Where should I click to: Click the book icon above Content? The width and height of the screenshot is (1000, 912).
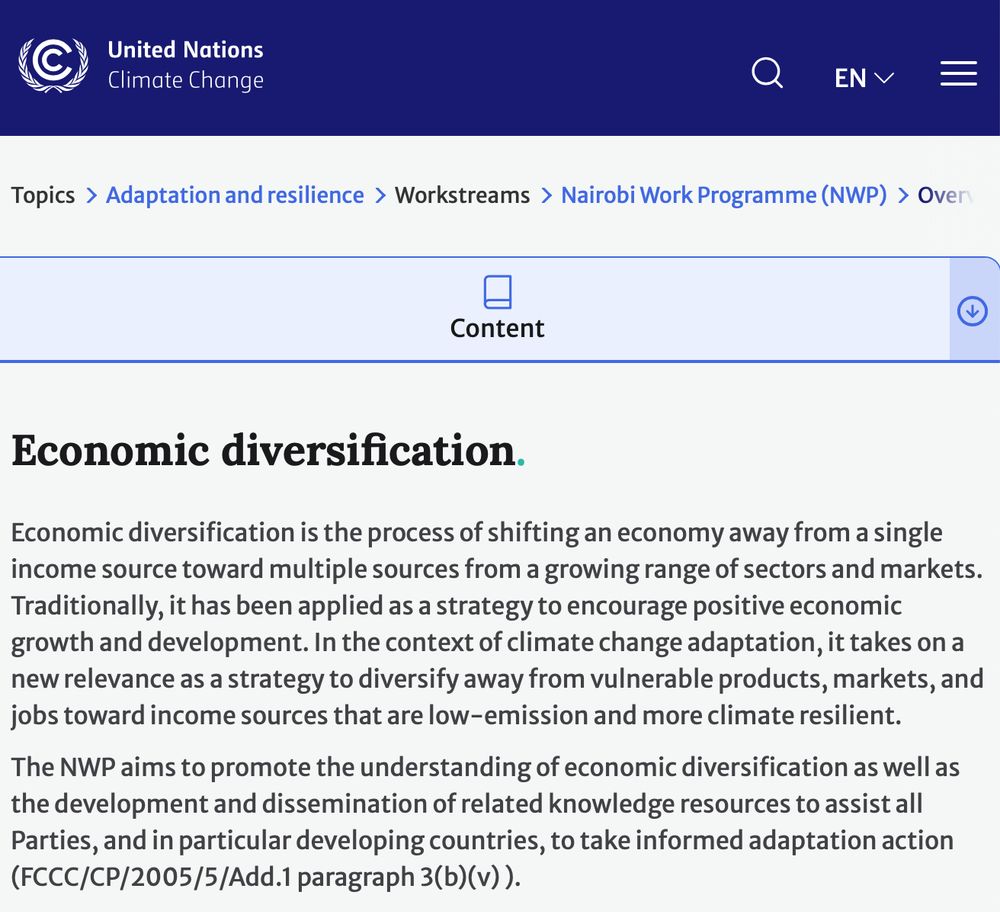click(497, 292)
